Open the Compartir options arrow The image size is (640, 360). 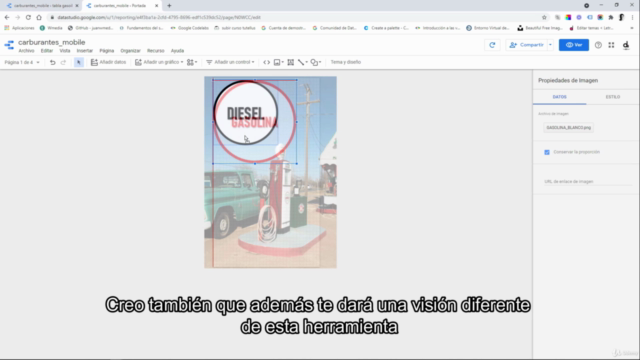click(550, 45)
